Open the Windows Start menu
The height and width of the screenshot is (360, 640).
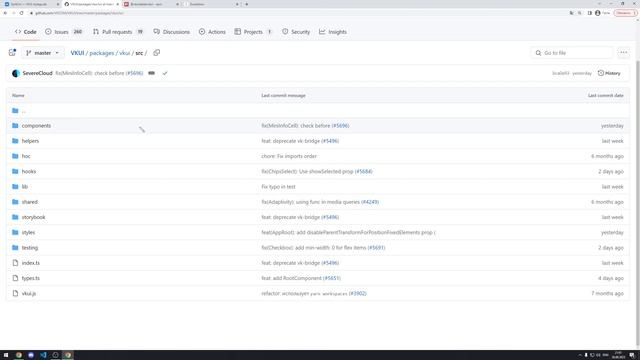coord(6,355)
